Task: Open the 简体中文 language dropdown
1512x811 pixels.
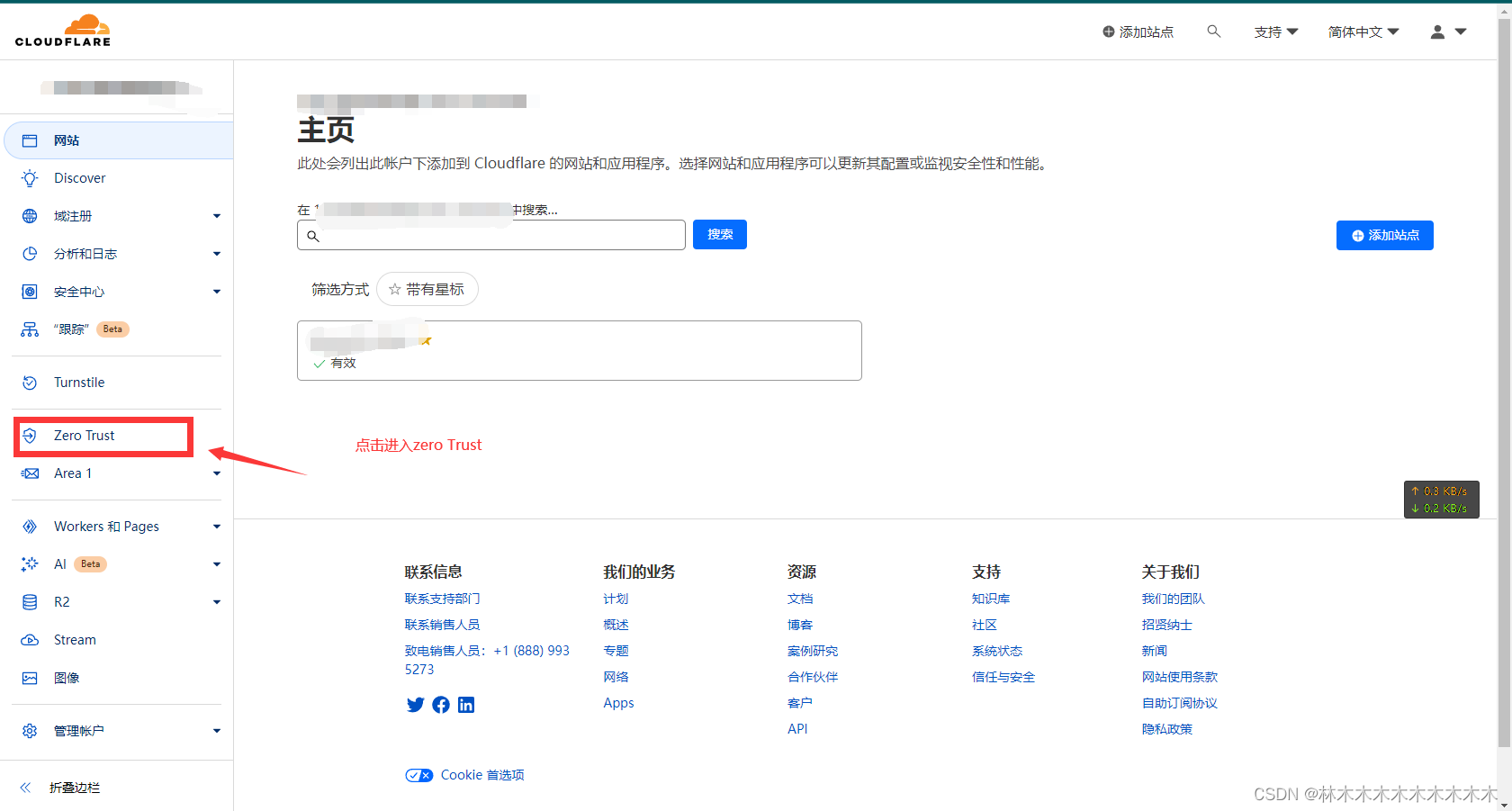Action: coord(1363,32)
